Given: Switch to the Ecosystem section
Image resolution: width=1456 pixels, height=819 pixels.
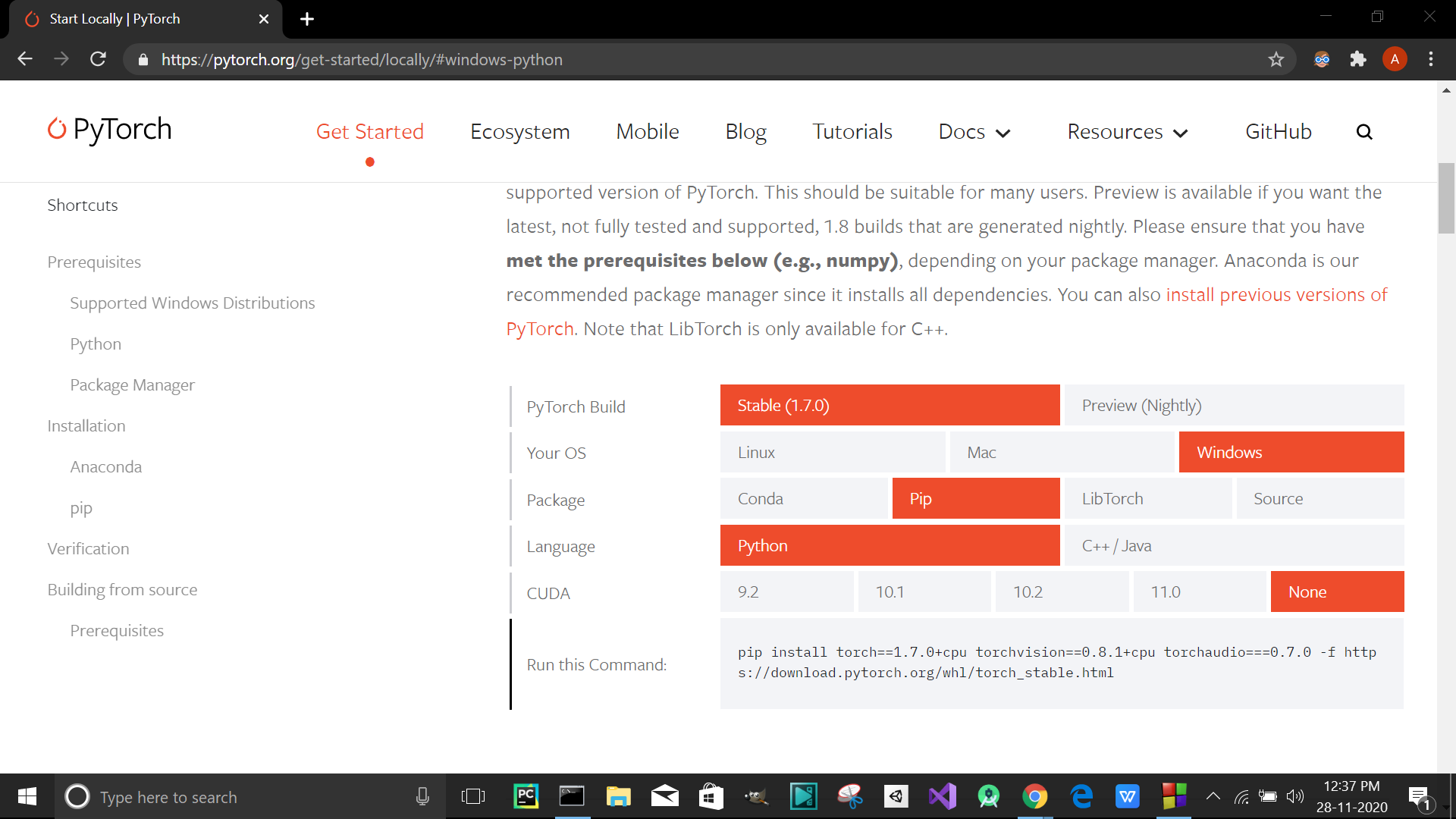Looking at the screenshot, I should [x=520, y=131].
